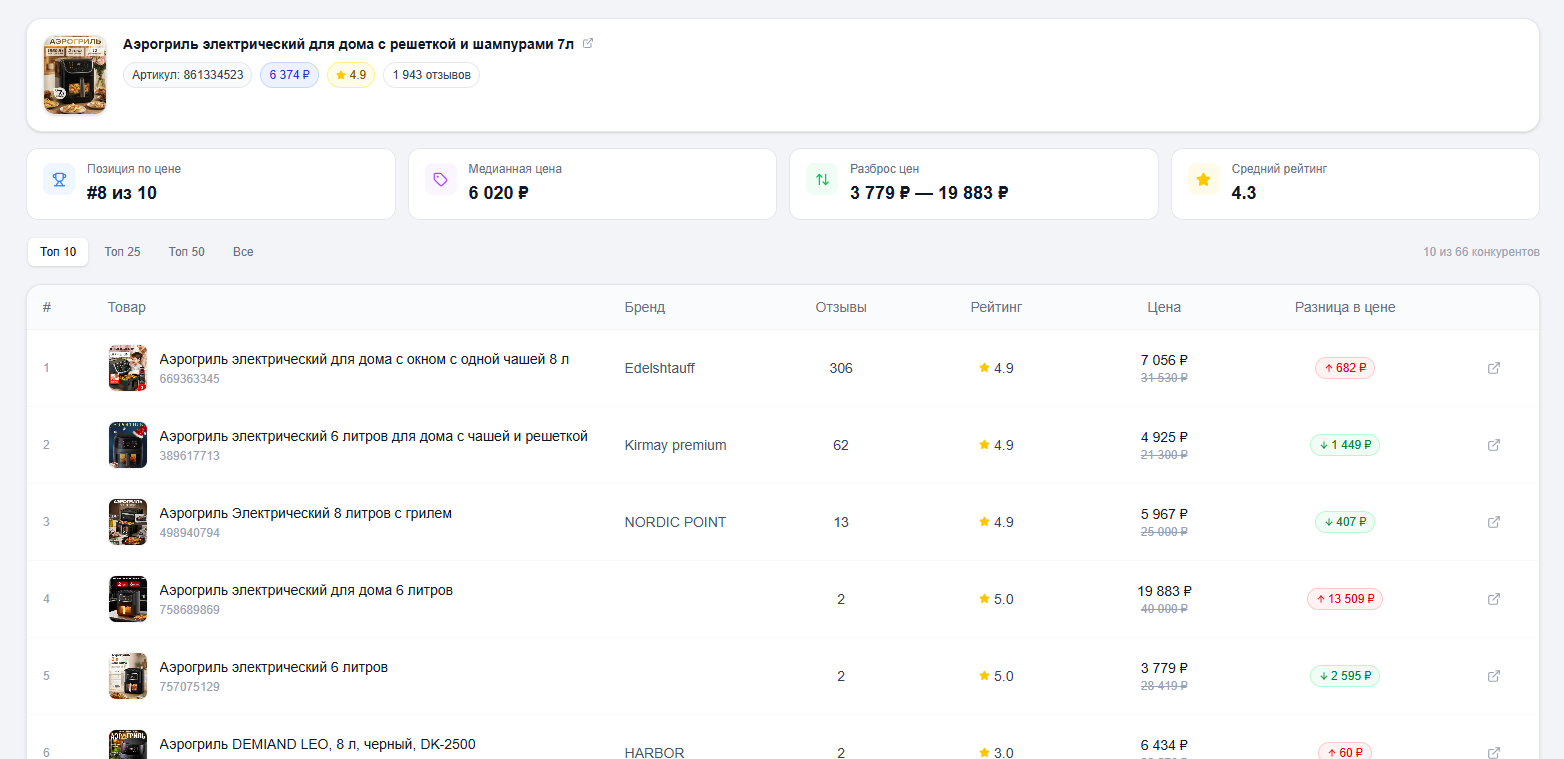
Task: Click brand name Edelshtauff
Action: (x=660, y=368)
